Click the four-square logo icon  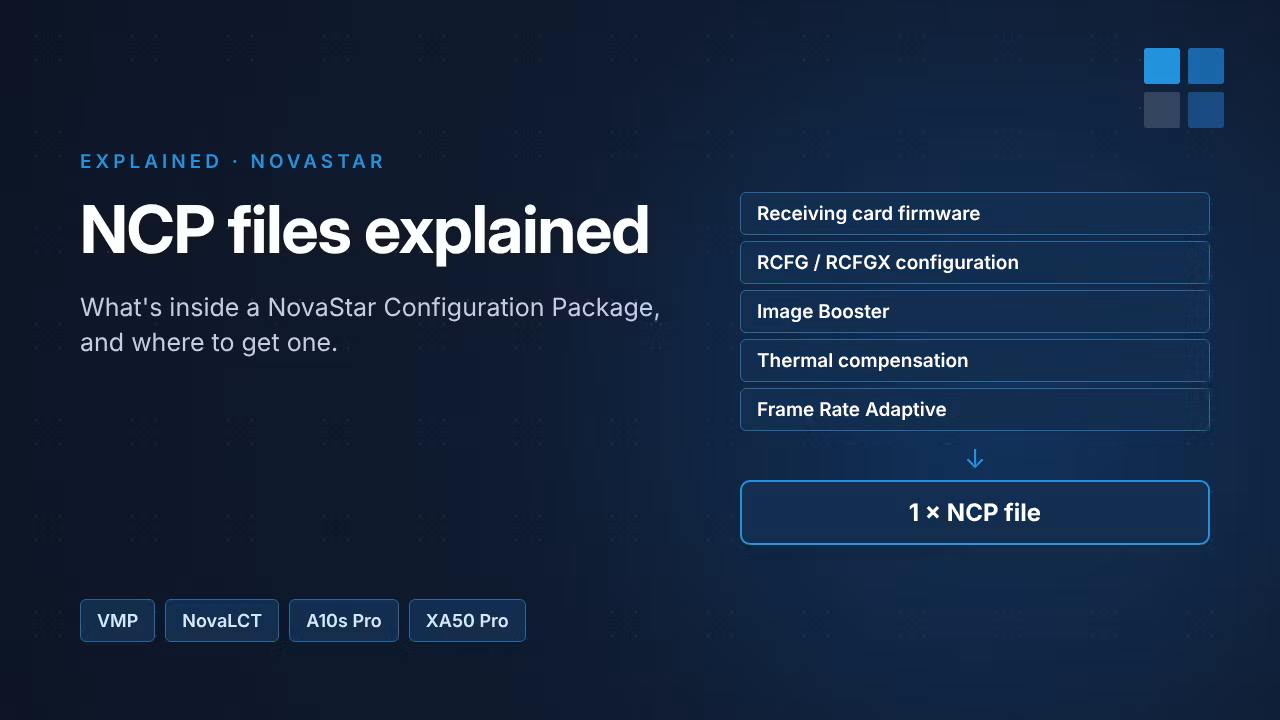click(1184, 88)
